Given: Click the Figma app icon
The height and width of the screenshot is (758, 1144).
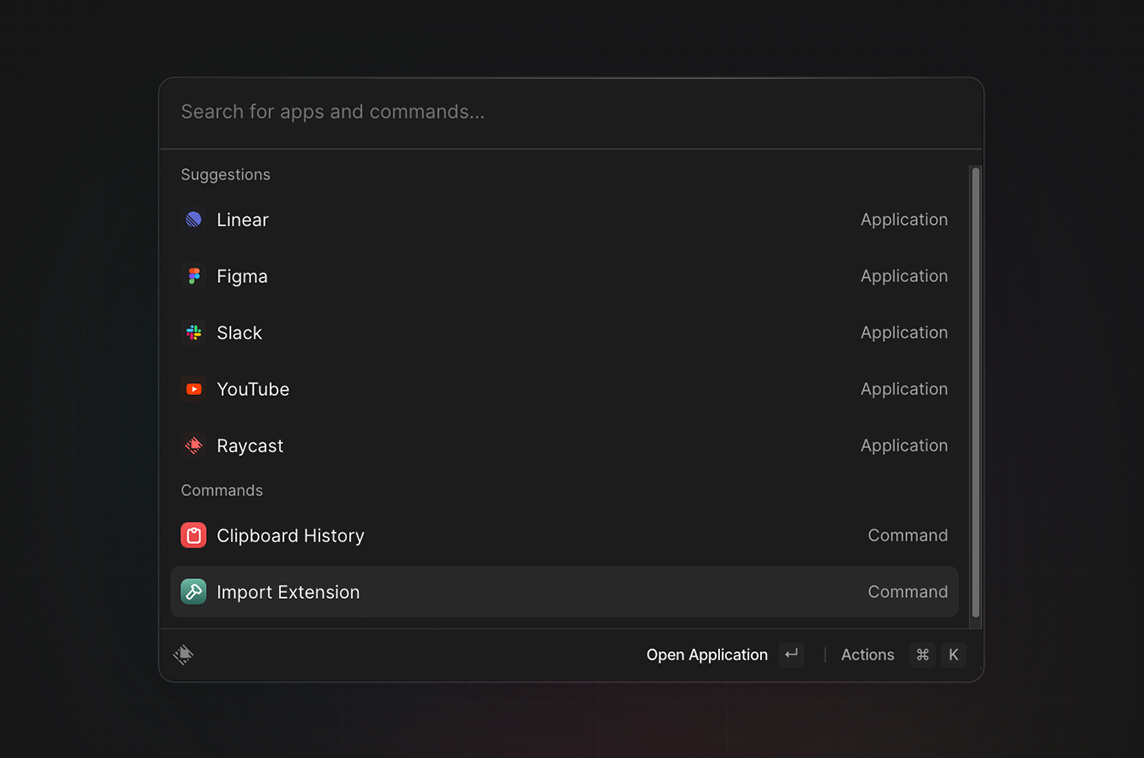Looking at the screenshot, I should coord(193,276).
